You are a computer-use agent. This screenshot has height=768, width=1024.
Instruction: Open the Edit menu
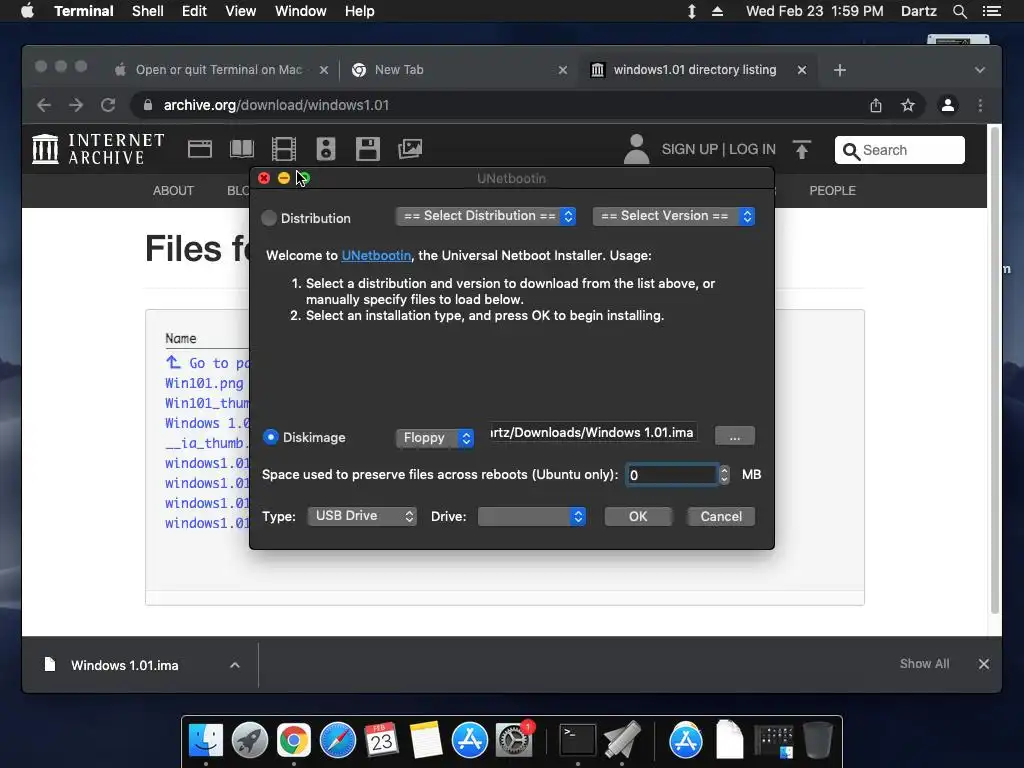click(x=194, y=11)
